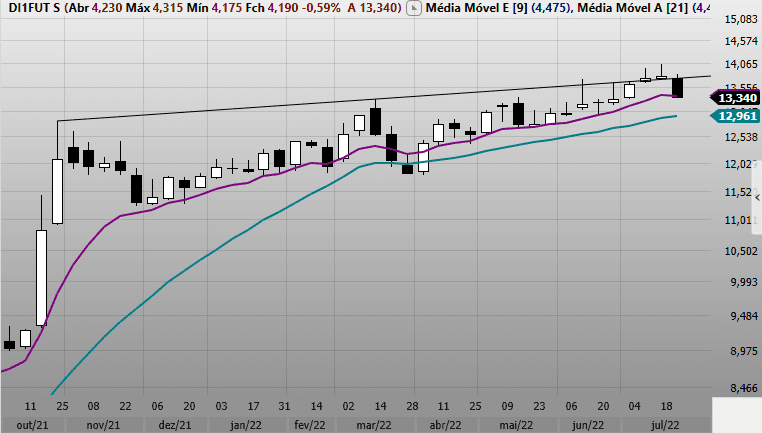
Task: Click the jun/22 month label on time axis
Action: point(588,425)
